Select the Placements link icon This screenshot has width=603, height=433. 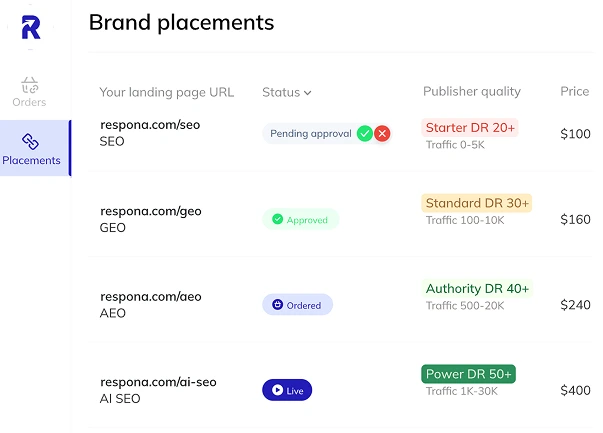pos(30,141)
